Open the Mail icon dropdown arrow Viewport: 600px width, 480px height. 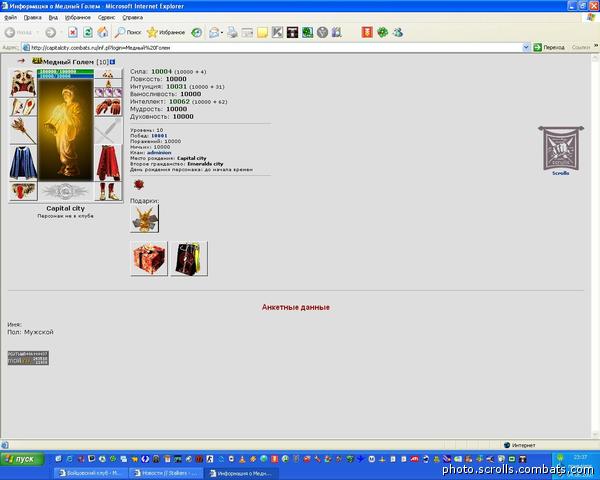(x=222, y=33)
